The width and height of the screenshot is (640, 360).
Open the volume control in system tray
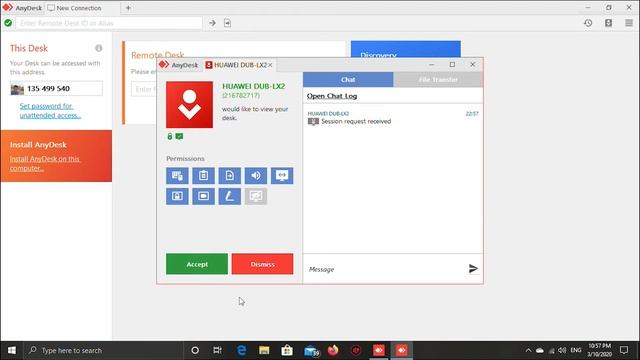[x=562, y=350]
